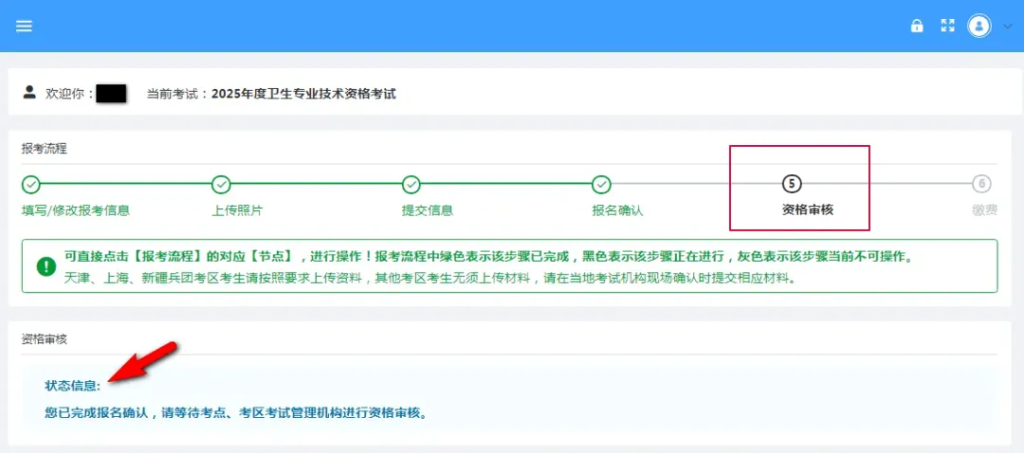
Task: Toggle fullscreen mode icon
Action: click(947, 25)
